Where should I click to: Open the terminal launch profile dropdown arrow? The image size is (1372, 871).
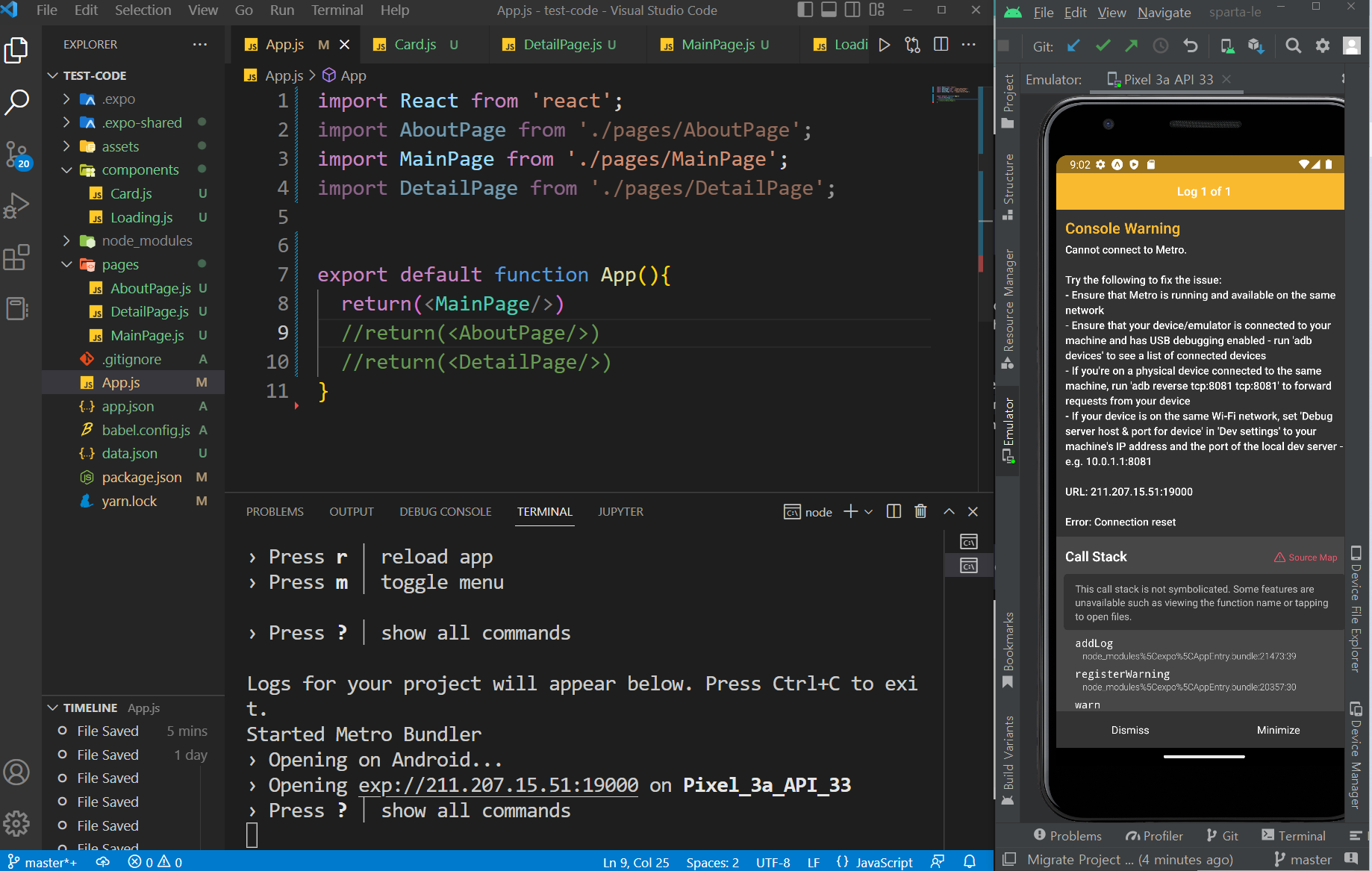click(x=868, y=512)
